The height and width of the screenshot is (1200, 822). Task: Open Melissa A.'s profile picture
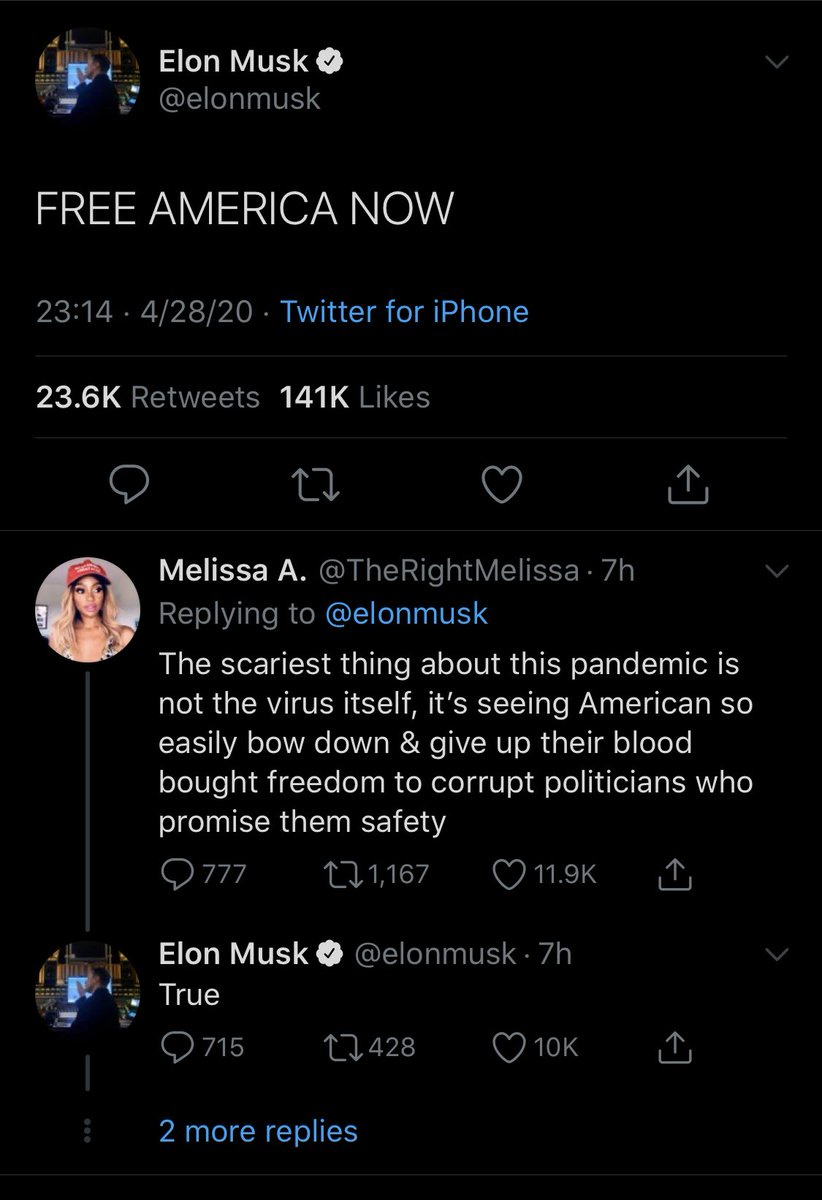(87, 607)
